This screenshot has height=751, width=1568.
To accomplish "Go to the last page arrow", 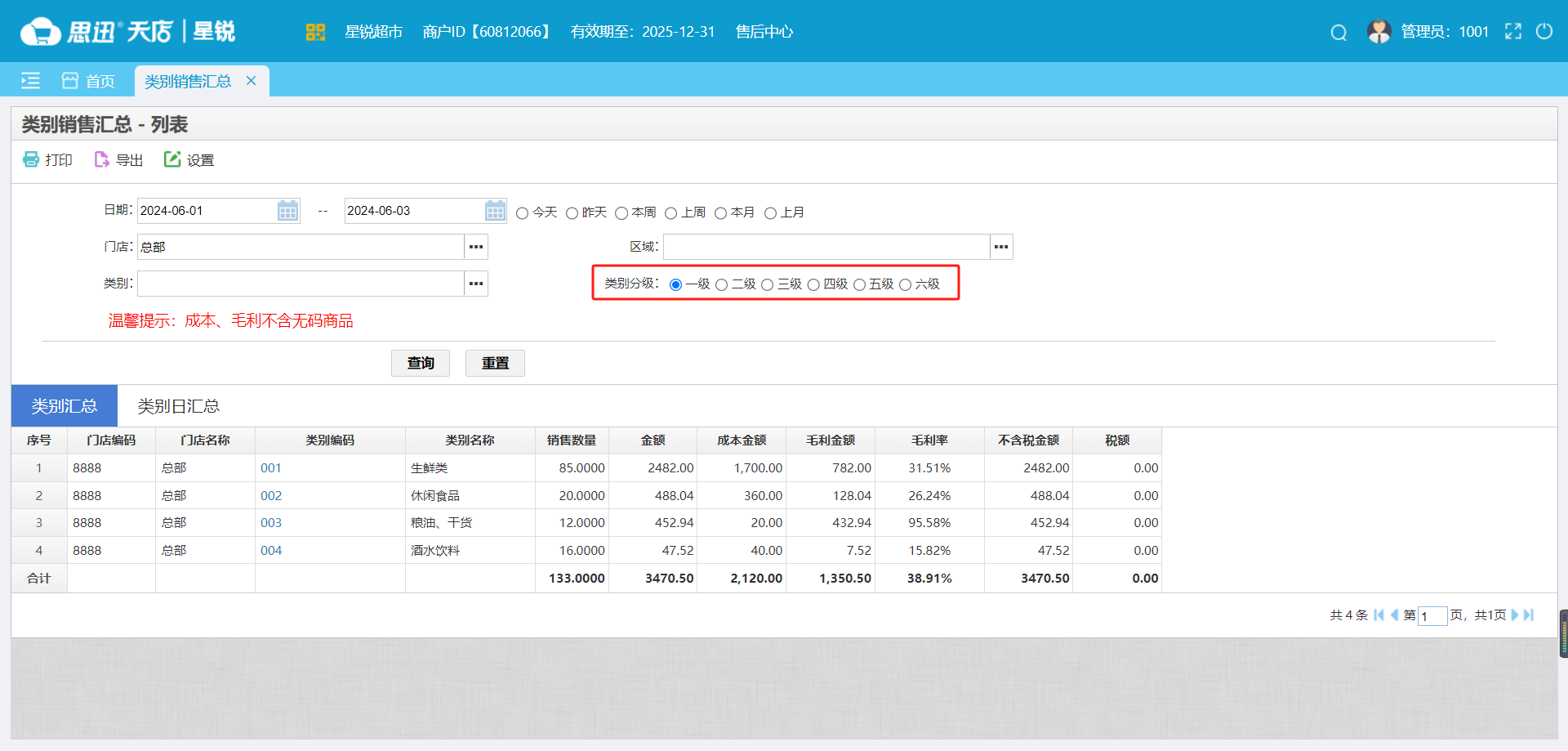I will tap(1529, 615).
